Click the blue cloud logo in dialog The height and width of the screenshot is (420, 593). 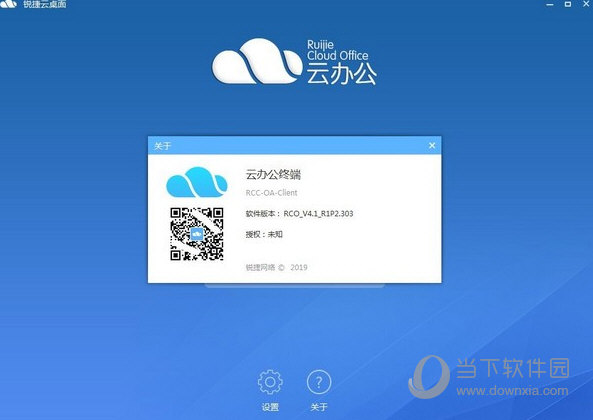[197, 182]
